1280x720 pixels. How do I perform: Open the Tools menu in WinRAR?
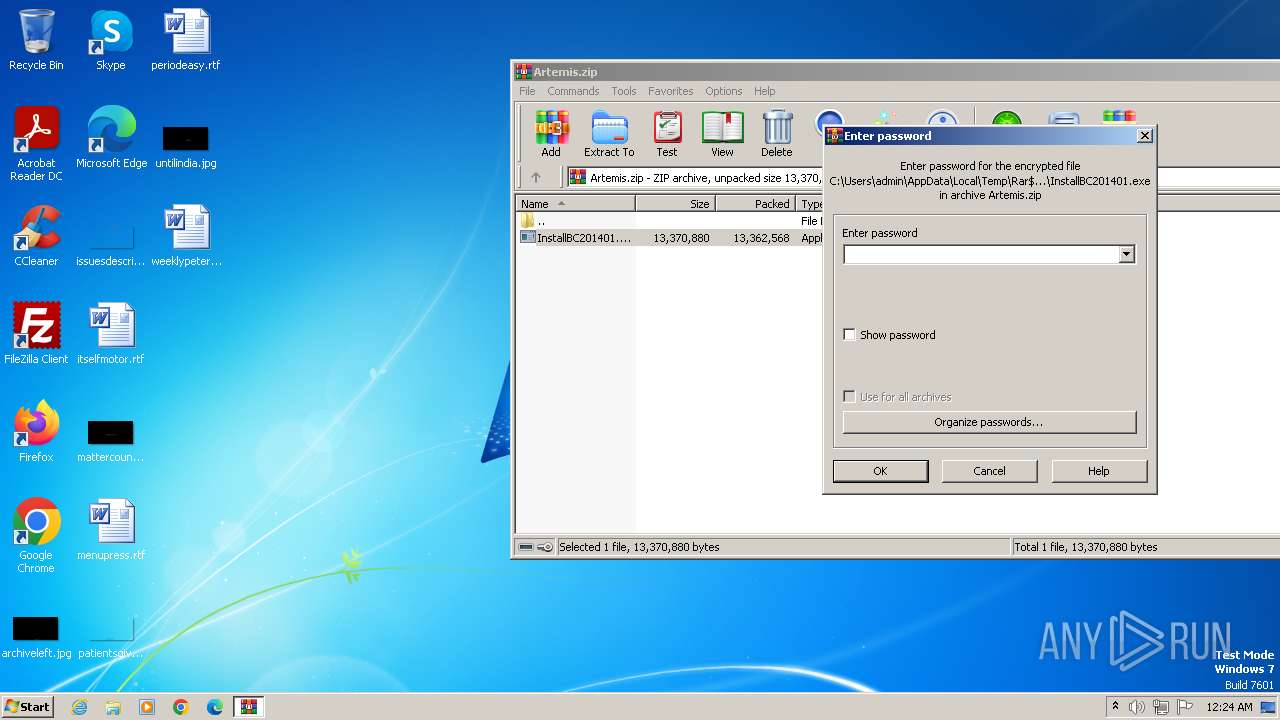point(624,91)
